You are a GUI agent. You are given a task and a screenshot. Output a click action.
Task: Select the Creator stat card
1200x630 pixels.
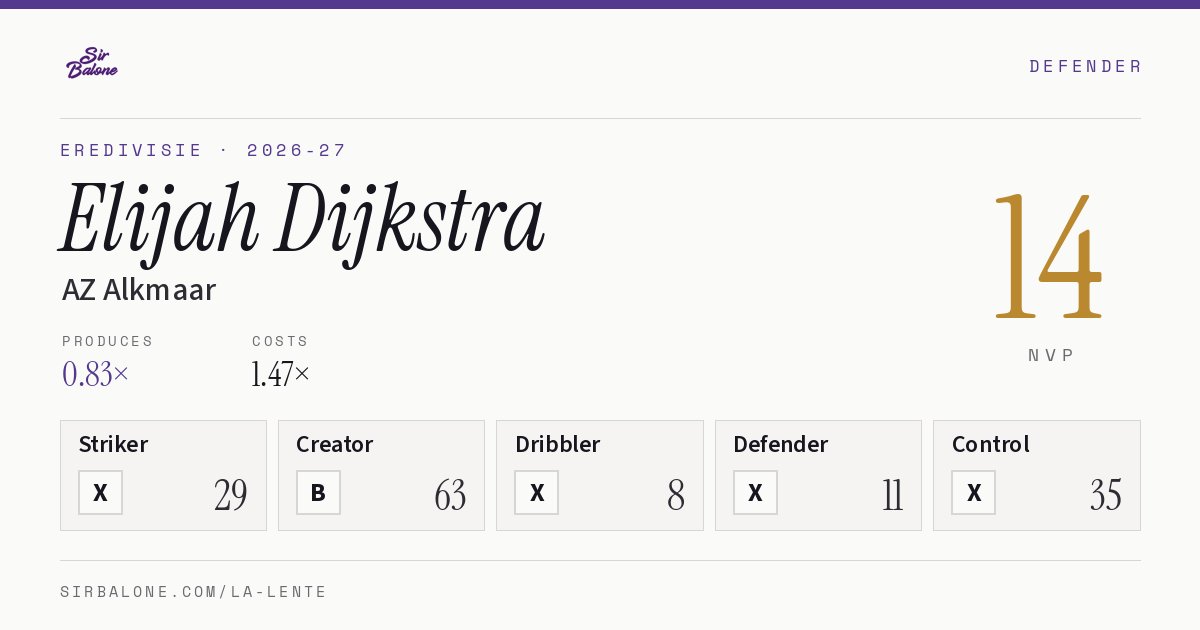382,476
